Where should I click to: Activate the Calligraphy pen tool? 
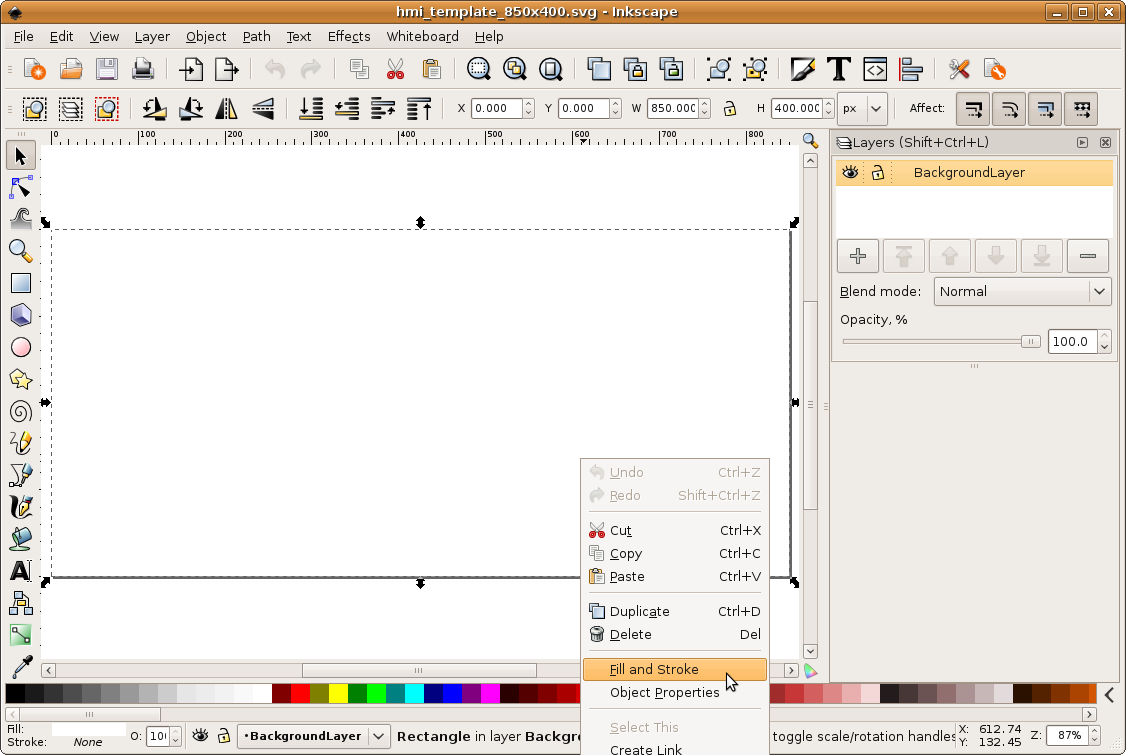(21, 506)
